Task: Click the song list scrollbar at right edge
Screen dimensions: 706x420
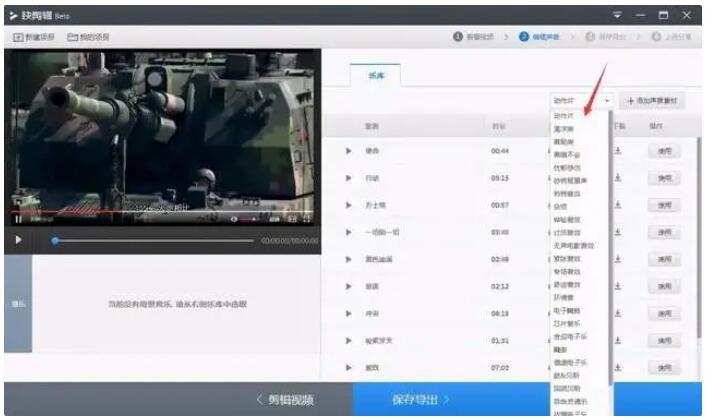Action: [699, 239]
